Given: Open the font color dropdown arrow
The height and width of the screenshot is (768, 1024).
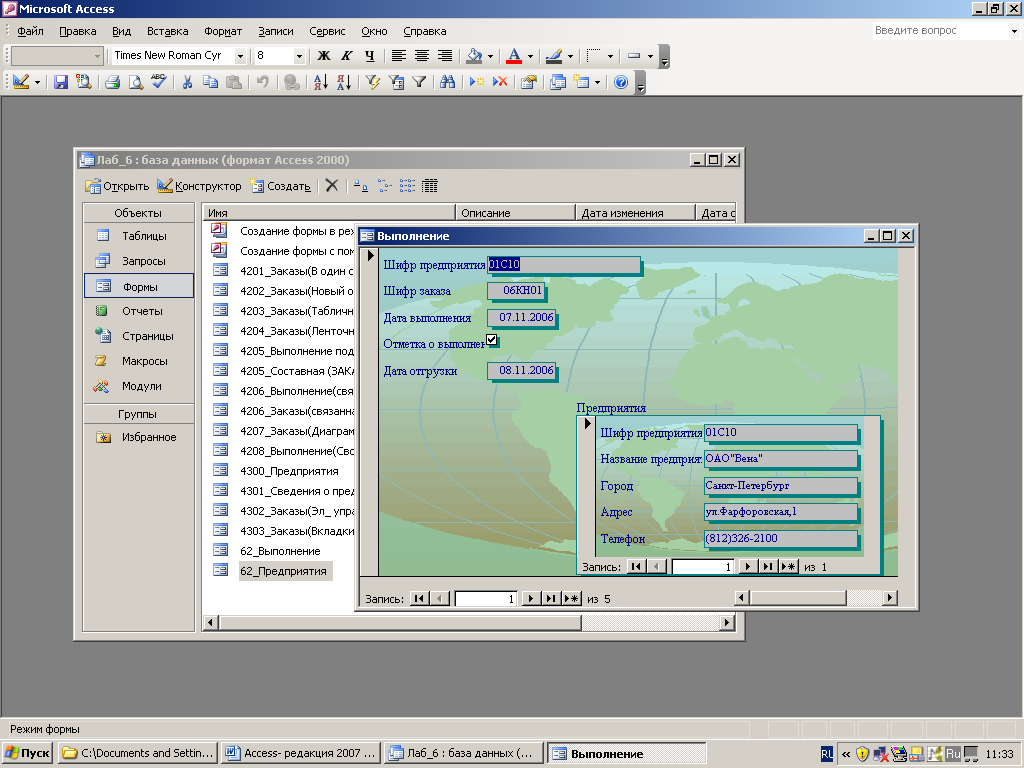Looking at the screenshot, I should (x=530, y=56).
